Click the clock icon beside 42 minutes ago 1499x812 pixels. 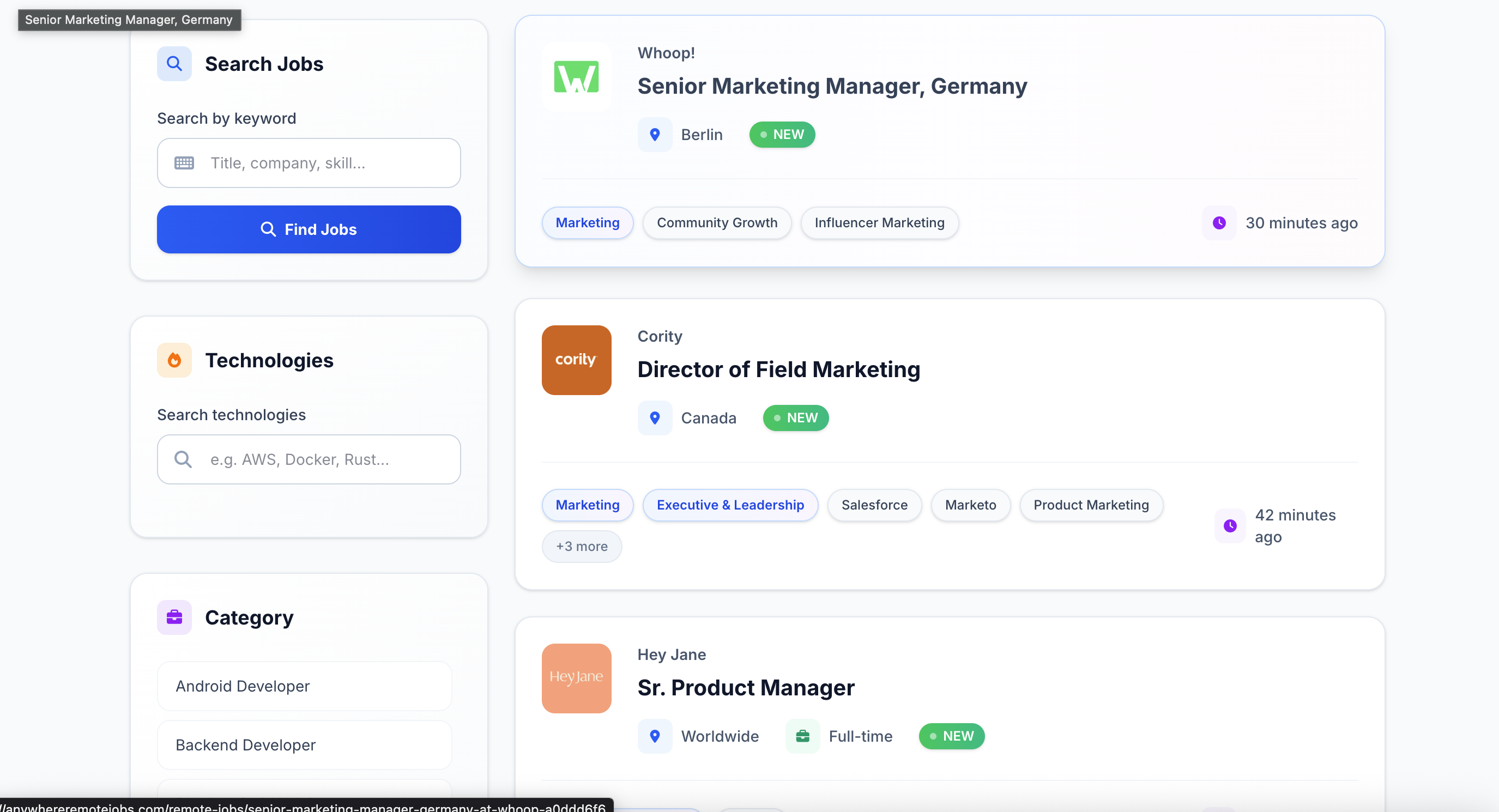pyautogui.click(x=1230, y=526)
